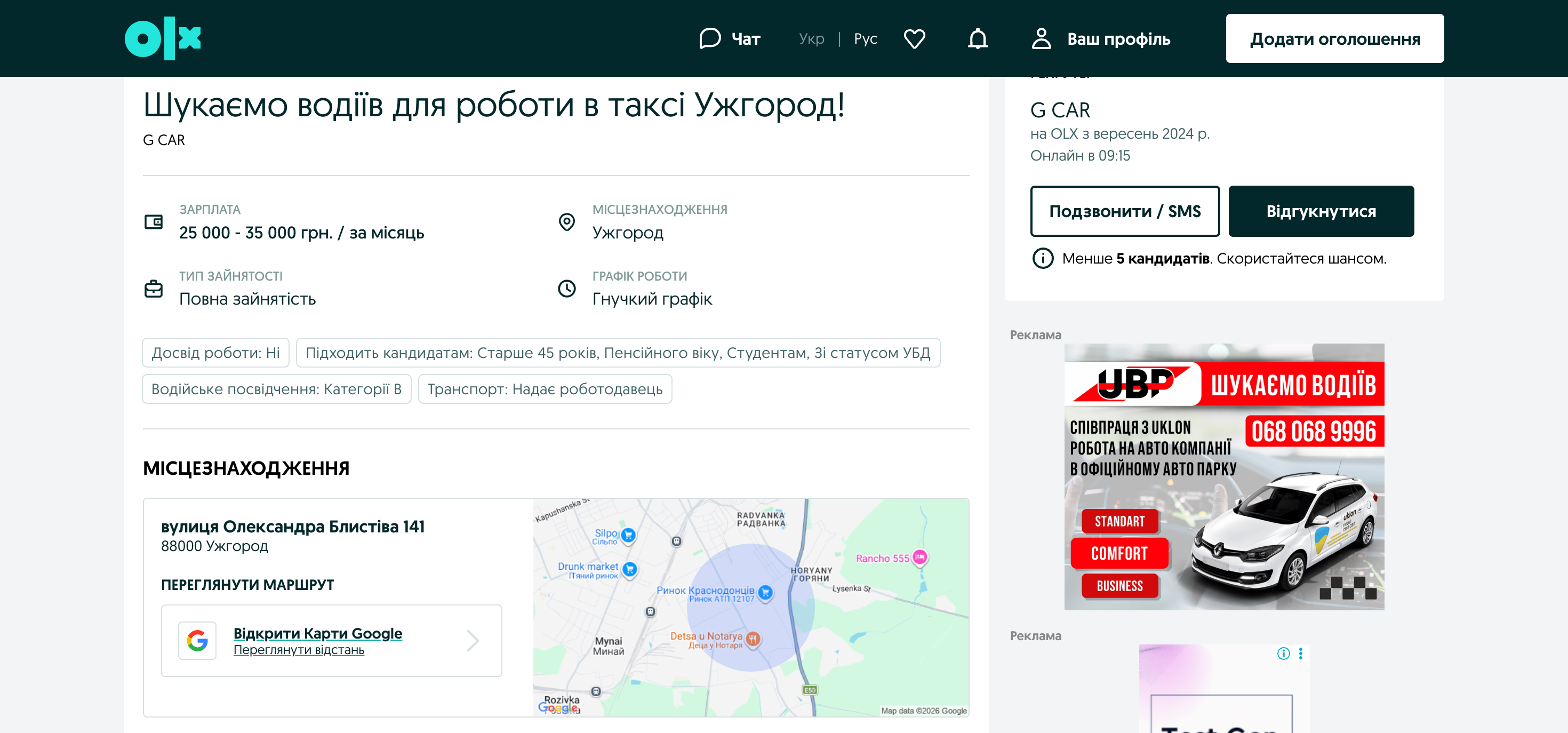Image resolution: width=1568 pixels, height=733 pixels.
Task: Open the UBP drivers advertisement banner
Action: tap(1224, 477)
